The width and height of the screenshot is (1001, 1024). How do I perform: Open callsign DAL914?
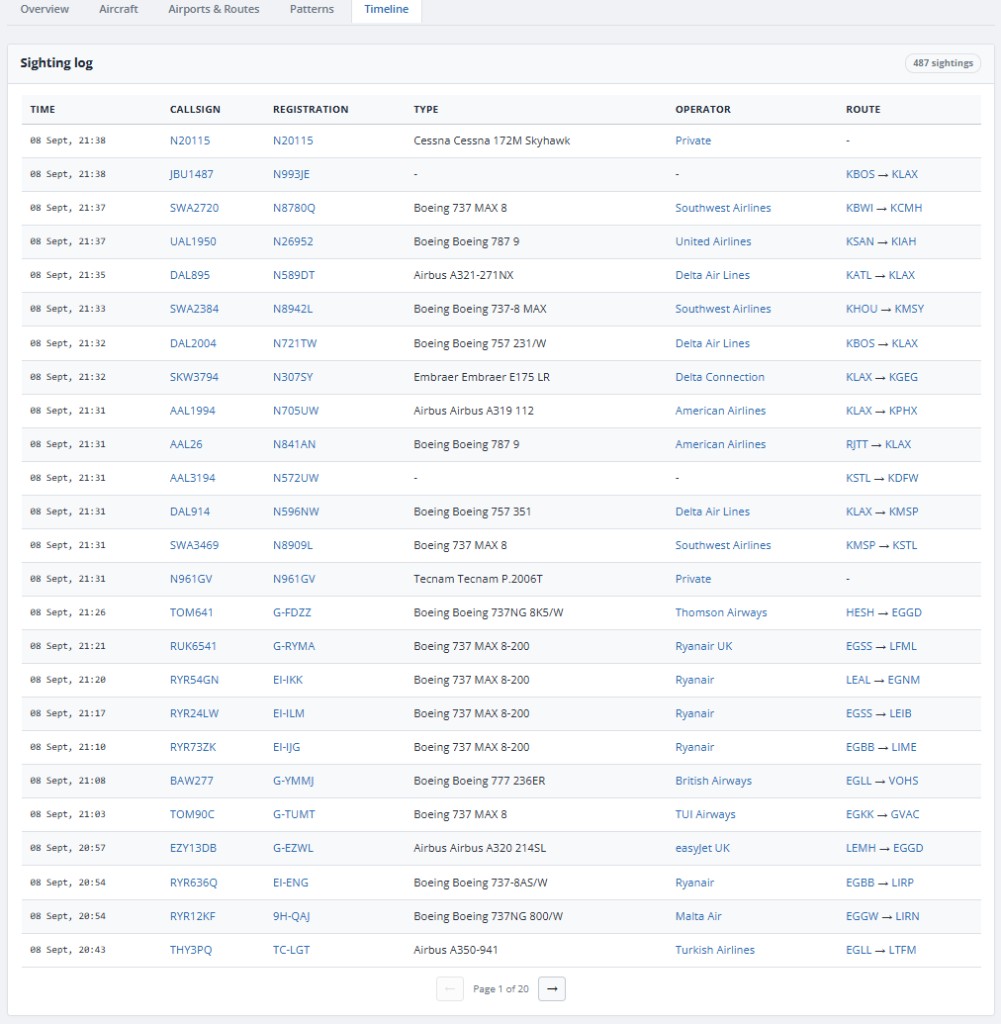coord(189,512)
